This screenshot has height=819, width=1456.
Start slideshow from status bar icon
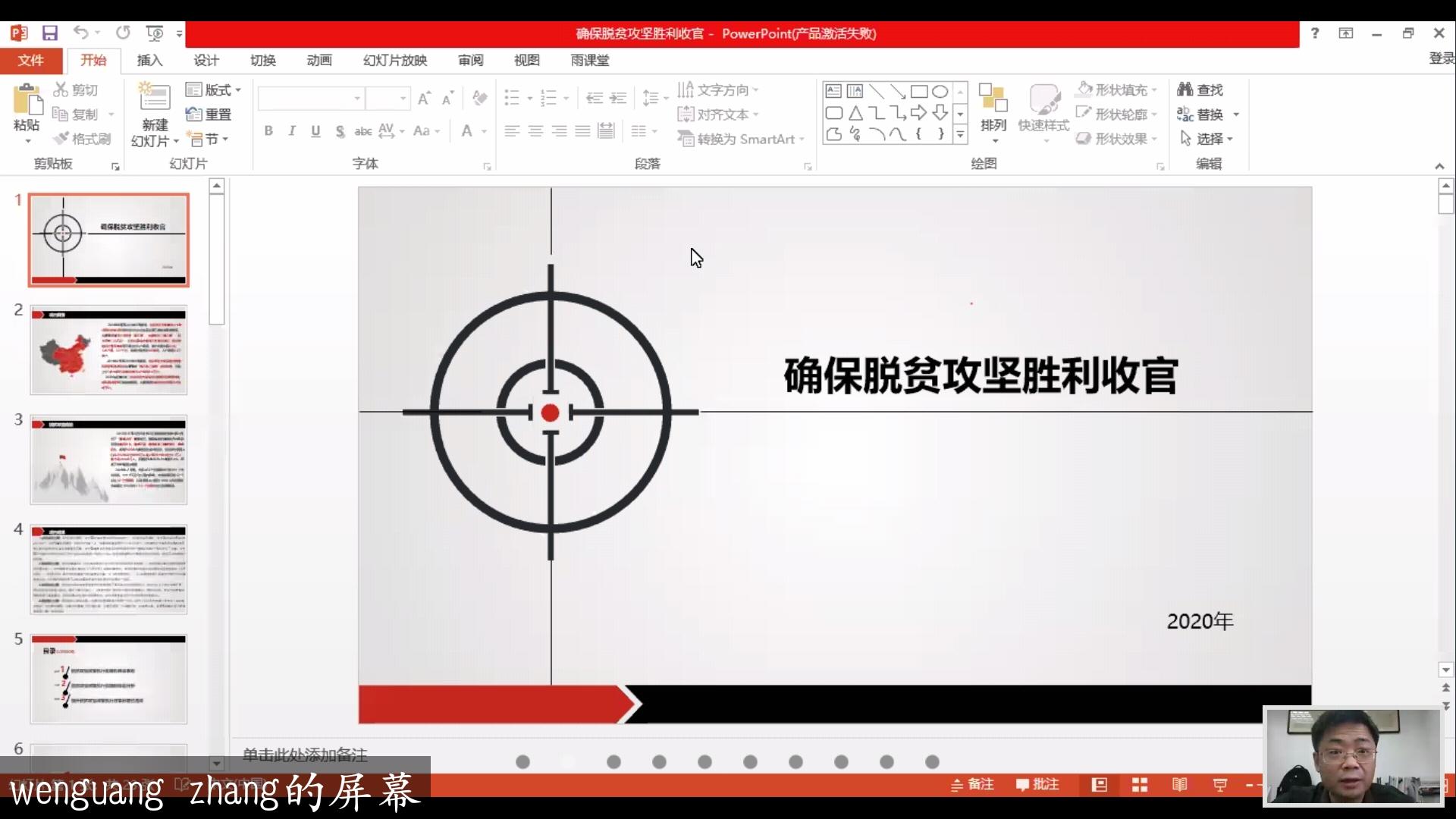pos(1219,785)
